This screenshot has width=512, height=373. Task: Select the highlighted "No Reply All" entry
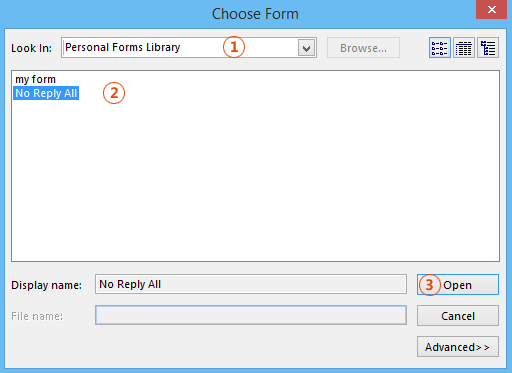click(46, 93)
